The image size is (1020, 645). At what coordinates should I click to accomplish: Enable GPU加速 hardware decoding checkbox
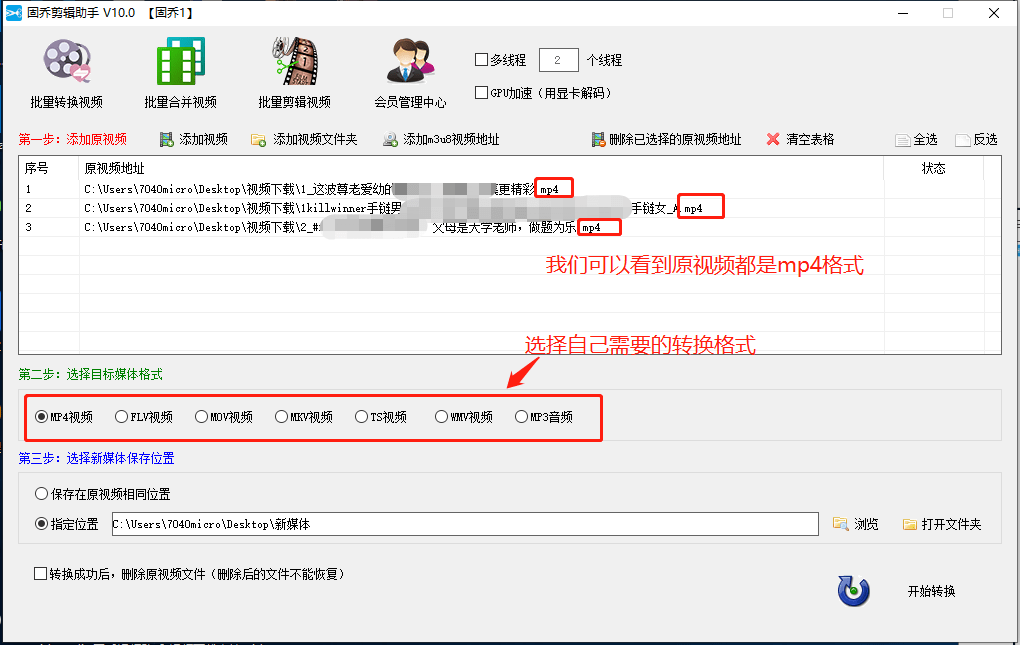click(482, 93)
